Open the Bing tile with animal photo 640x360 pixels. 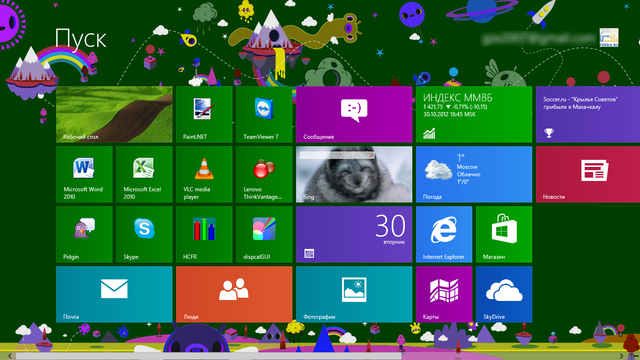(x=354, y=174)
